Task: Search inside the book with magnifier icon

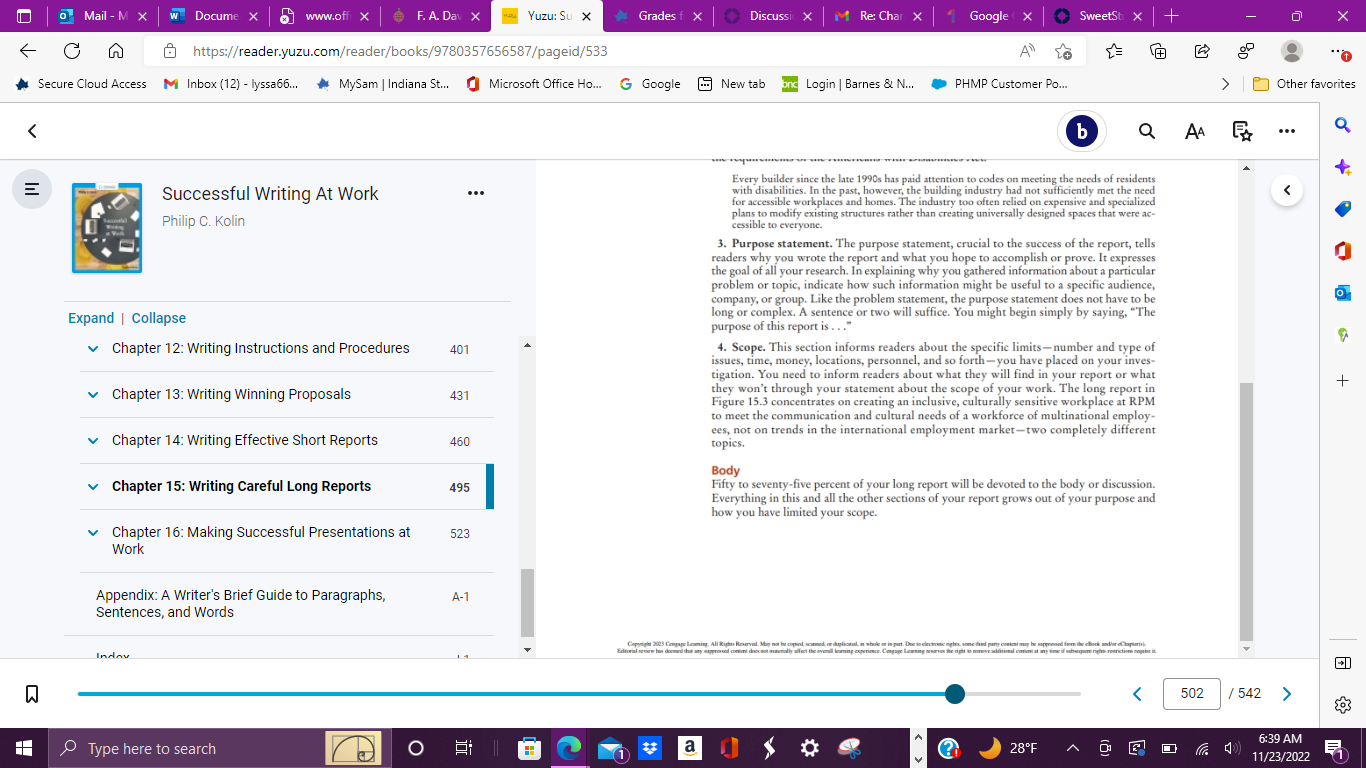Action: [1147, 131]
